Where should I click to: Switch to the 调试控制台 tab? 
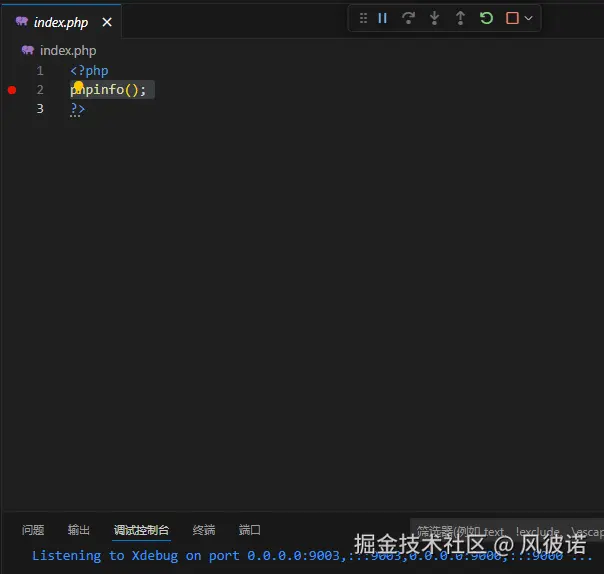141,530
